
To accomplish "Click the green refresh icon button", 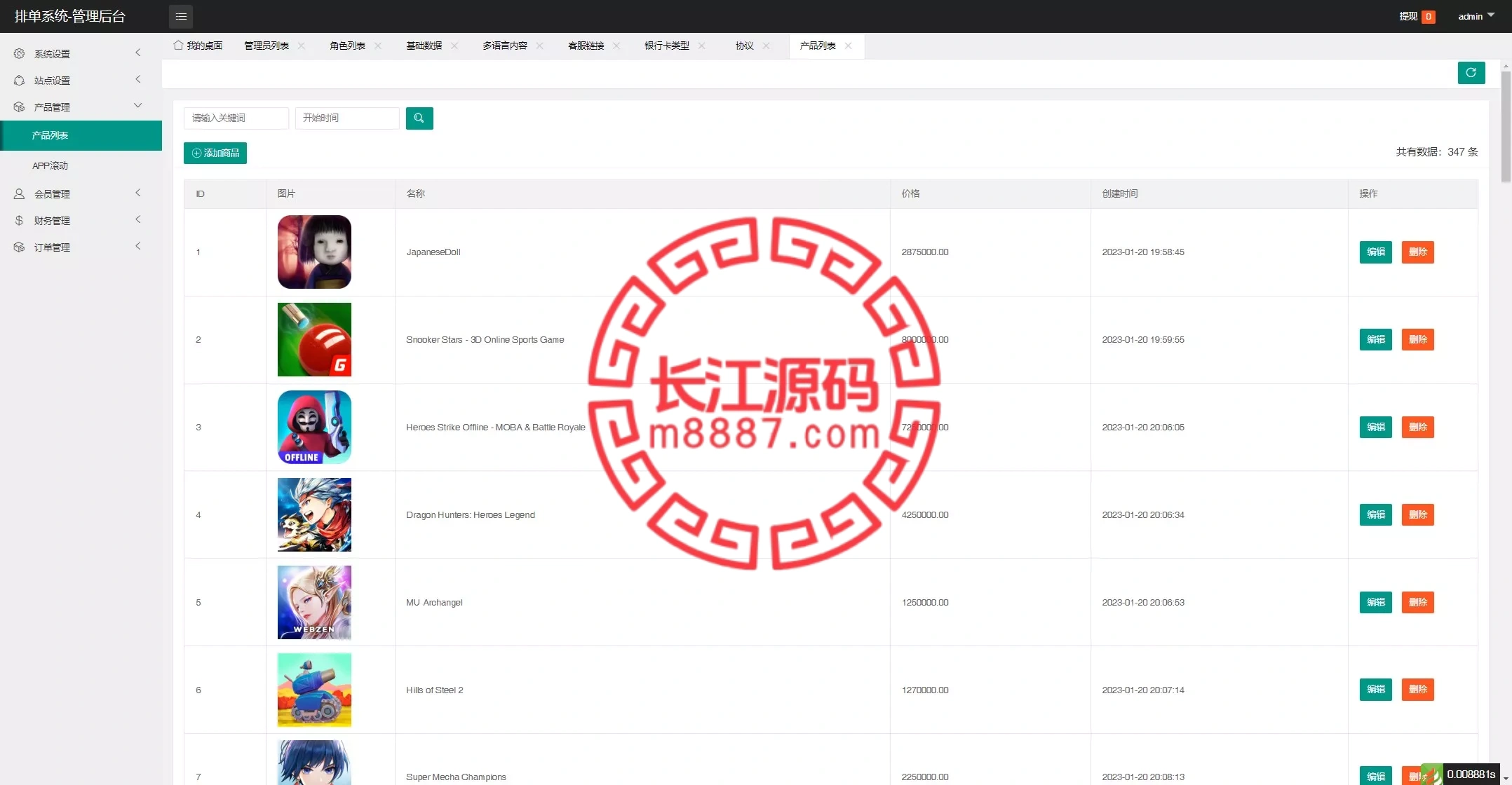I will [1471, 72].
